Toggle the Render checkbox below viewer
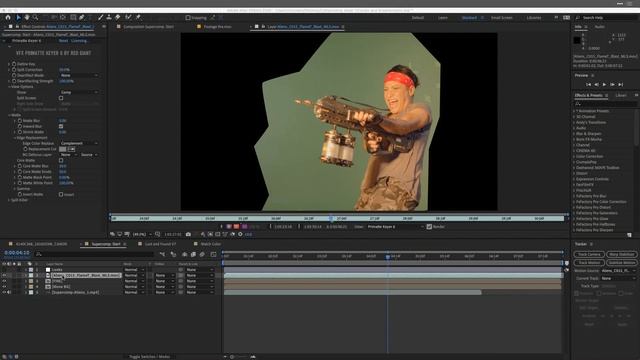The height and width of the screenshot is (360, 640). (429, 227)
